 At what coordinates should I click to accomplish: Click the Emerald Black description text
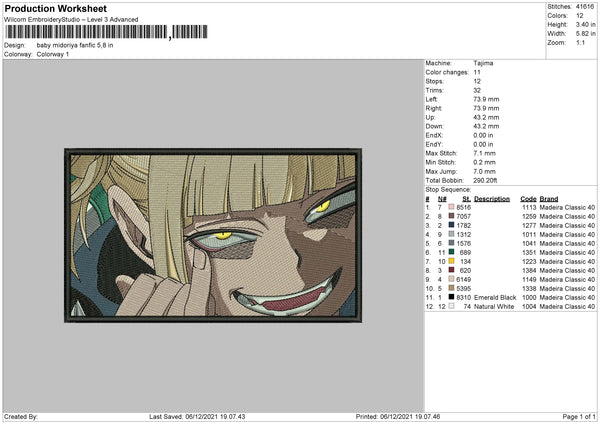point(495,297)
